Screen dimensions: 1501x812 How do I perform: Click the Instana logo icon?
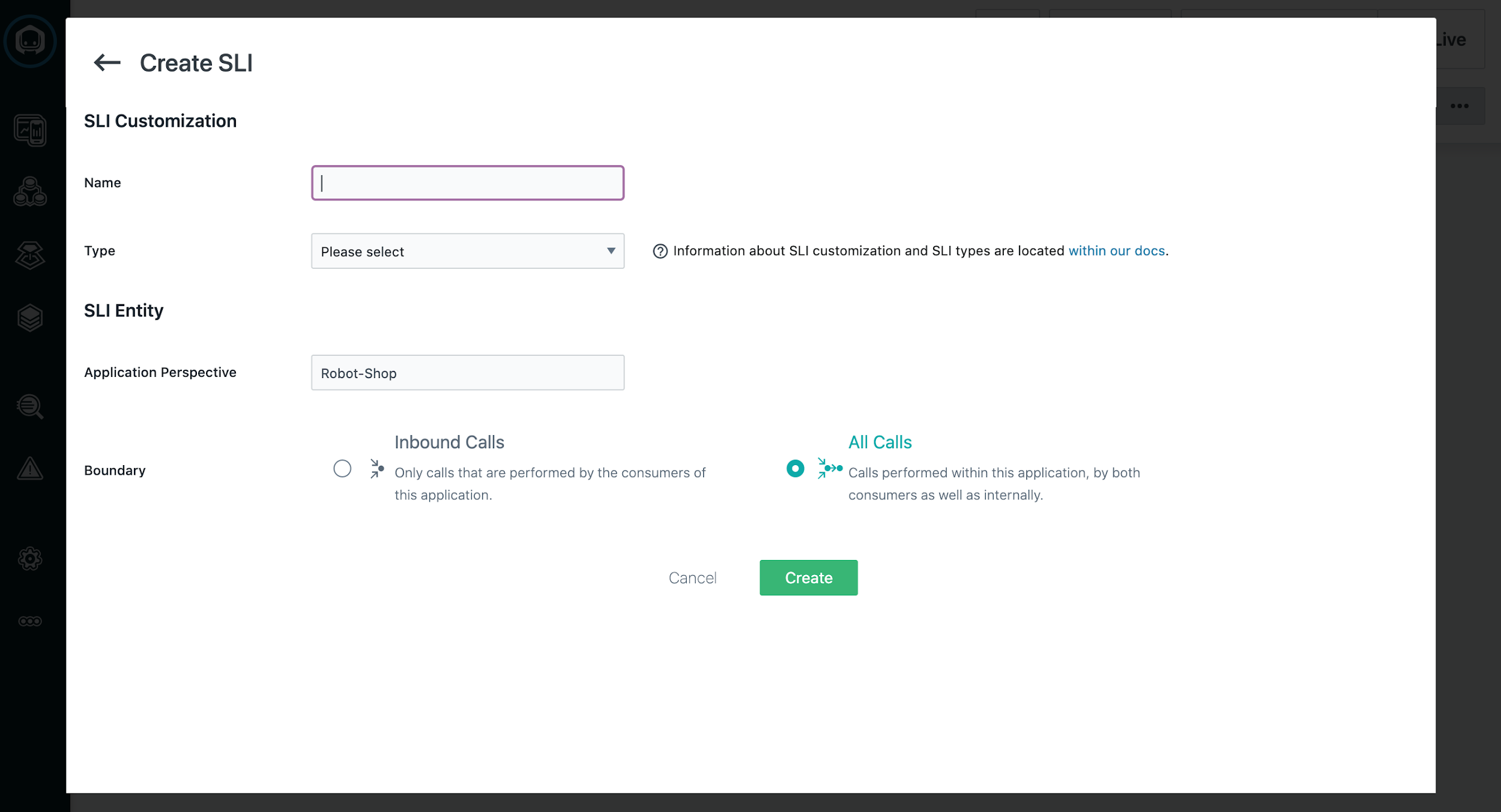coord(29,40)
